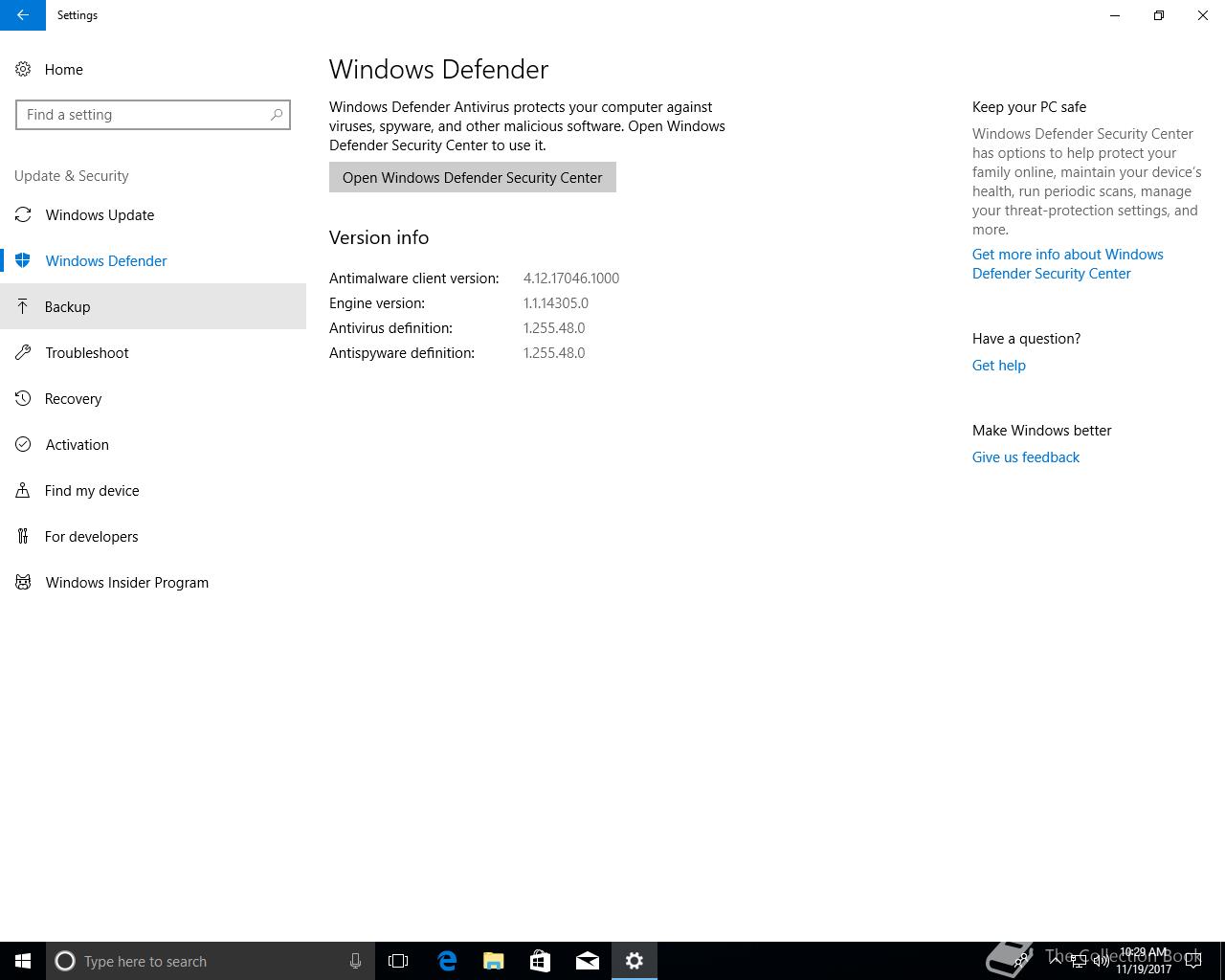Viewport: 1225px width, 980px height.
Task: Click the taskbar microphone icon
Action: click(355, 961)
